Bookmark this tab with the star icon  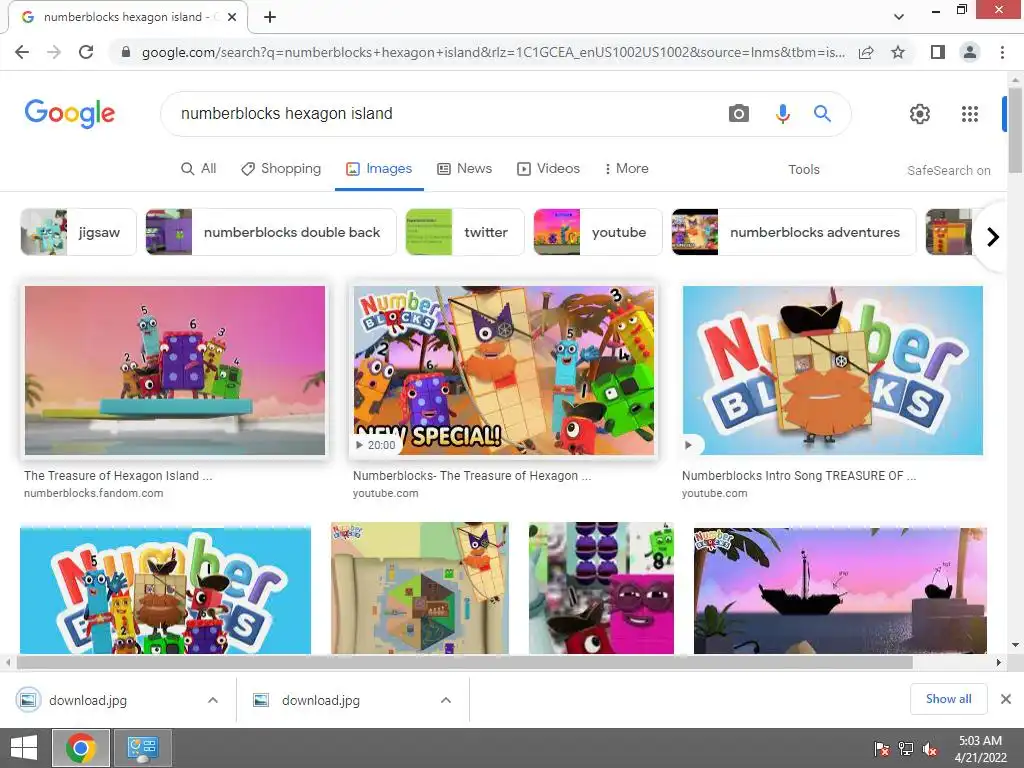click(x=898, y=52)
